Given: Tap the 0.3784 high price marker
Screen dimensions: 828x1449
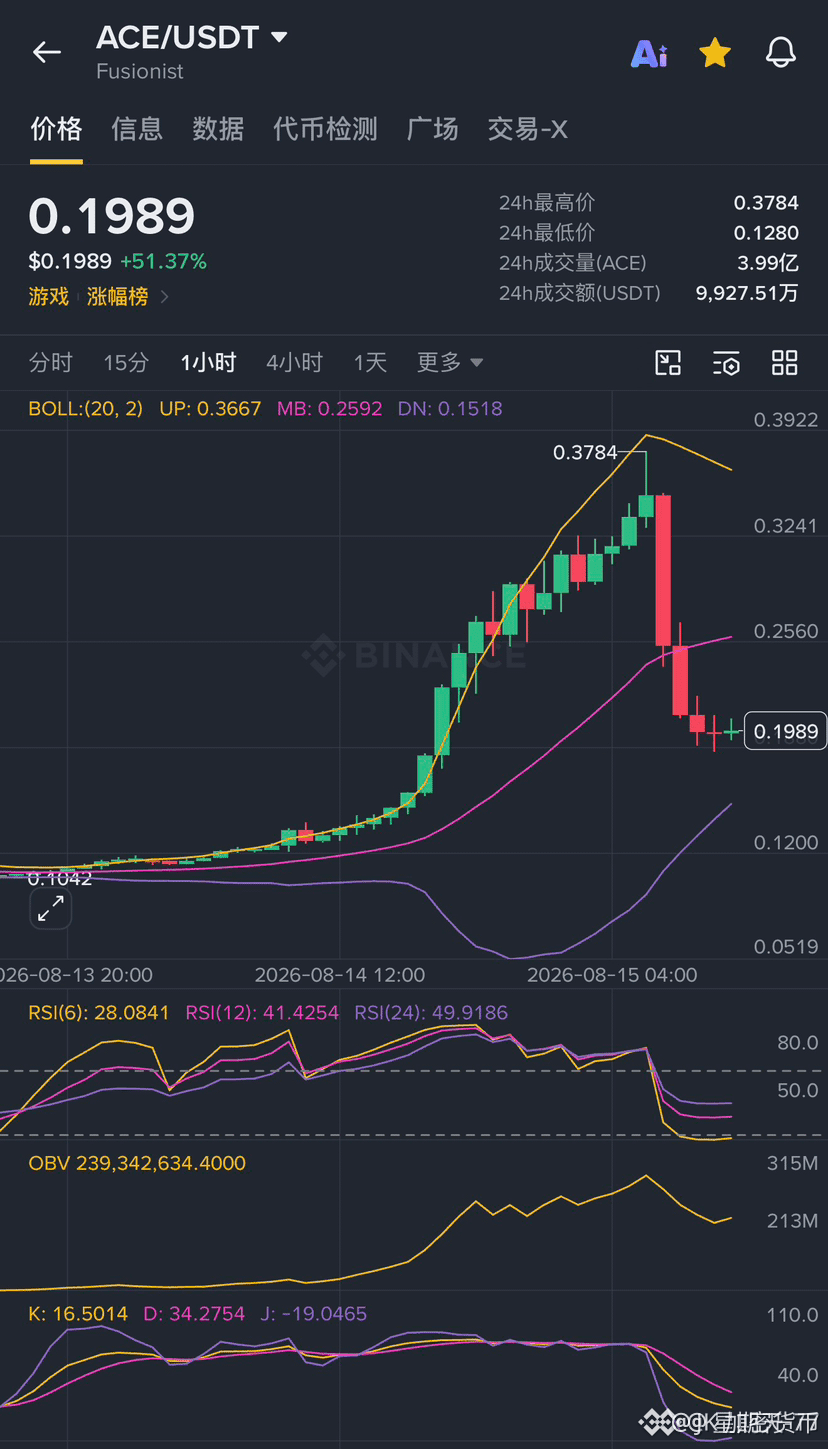Looking at the screenshot, I should point(585,452).
